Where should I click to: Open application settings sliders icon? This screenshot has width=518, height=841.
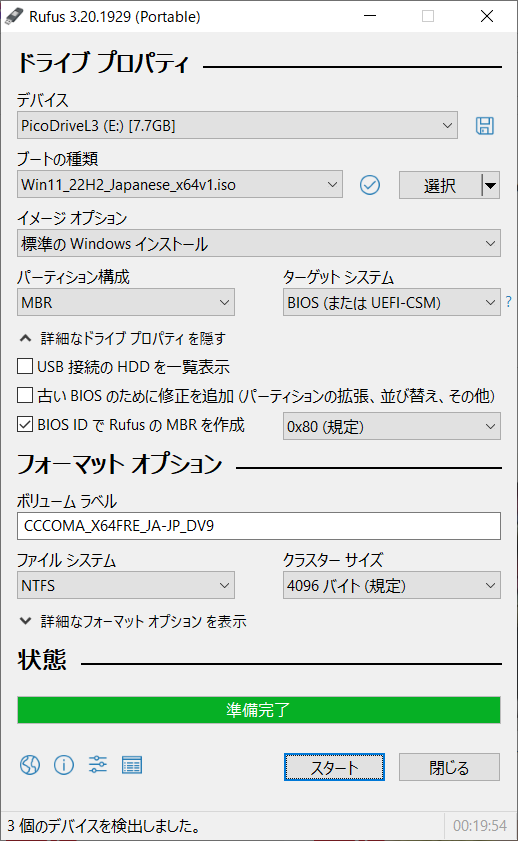pos(98,765)
